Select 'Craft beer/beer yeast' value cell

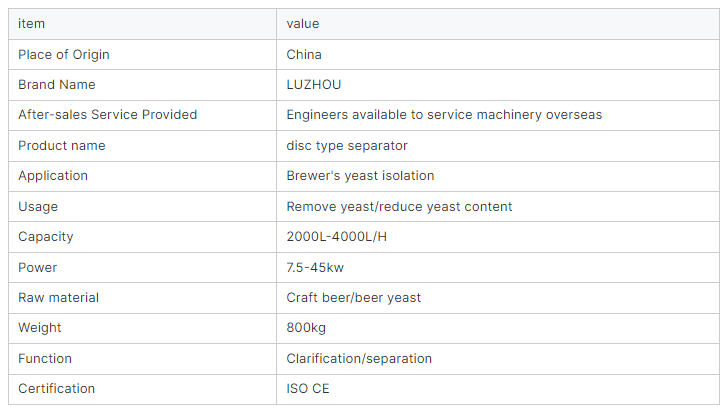pyautogui.click(x=354, y=298)
